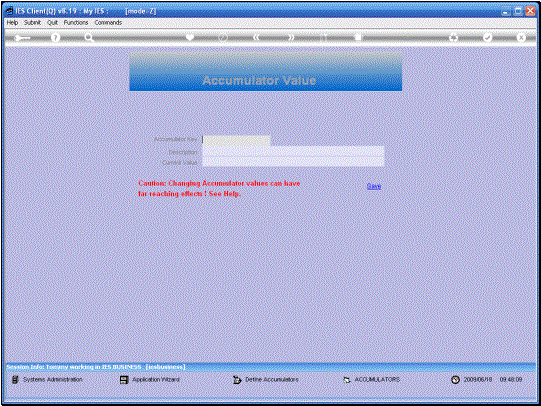
Task: Open the Commands menu
Action: click(x=108, y=22)
